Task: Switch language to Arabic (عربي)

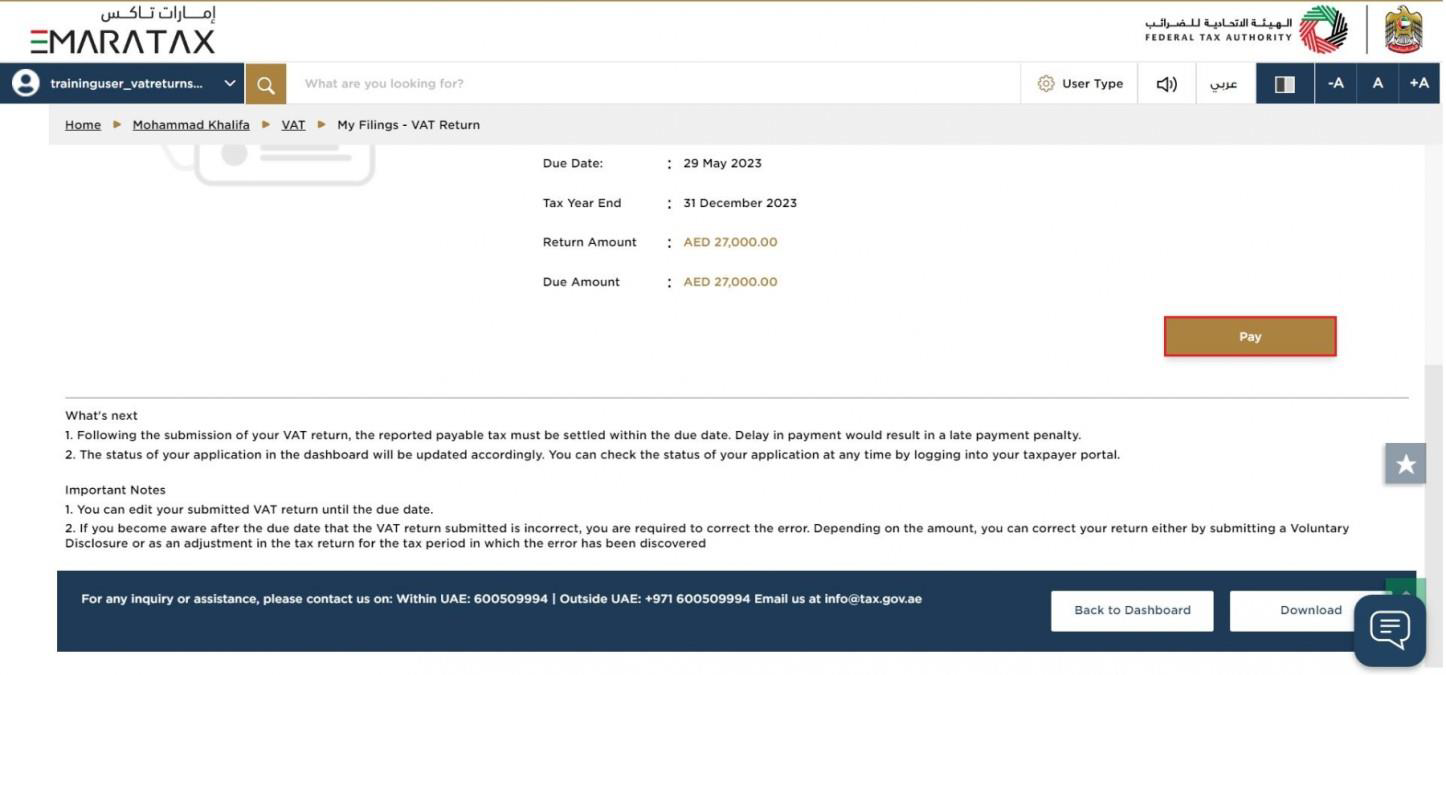Action: pos(1224,84)
